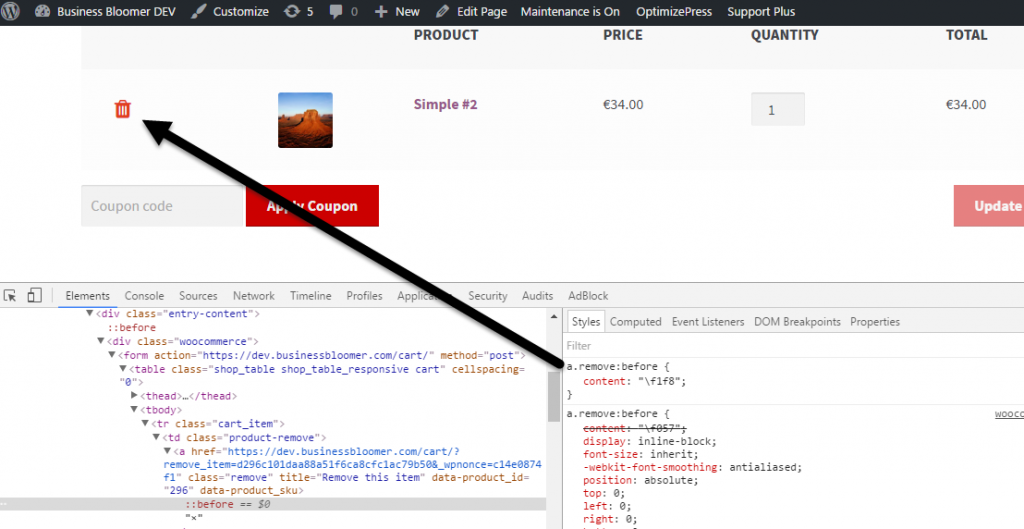
Task: Collapse the tbody element node
Action: coord(134,409)
